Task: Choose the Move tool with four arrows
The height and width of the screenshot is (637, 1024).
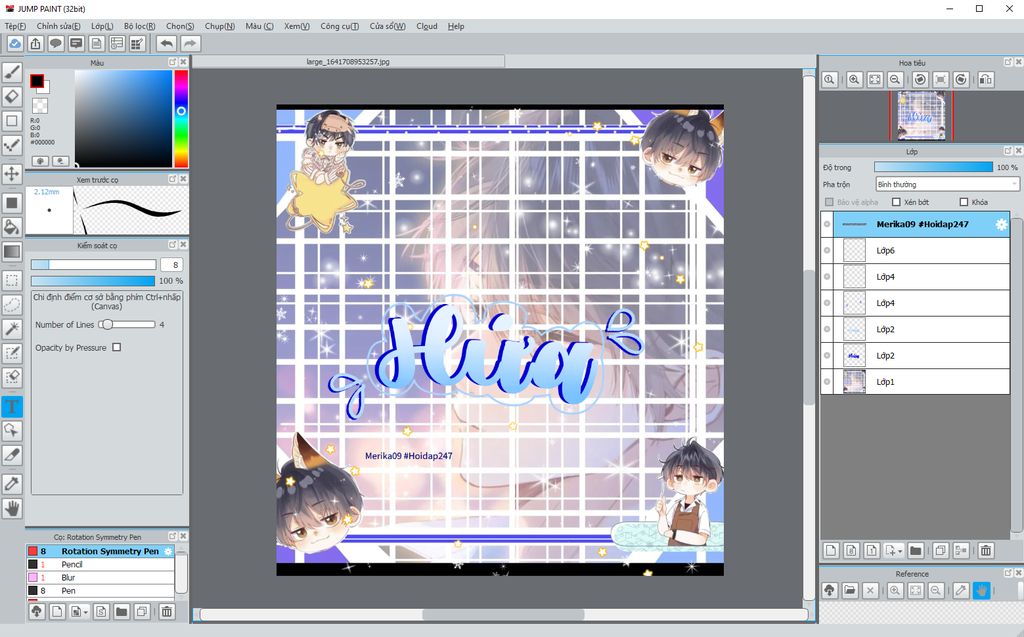Action: tap(12, 174)
